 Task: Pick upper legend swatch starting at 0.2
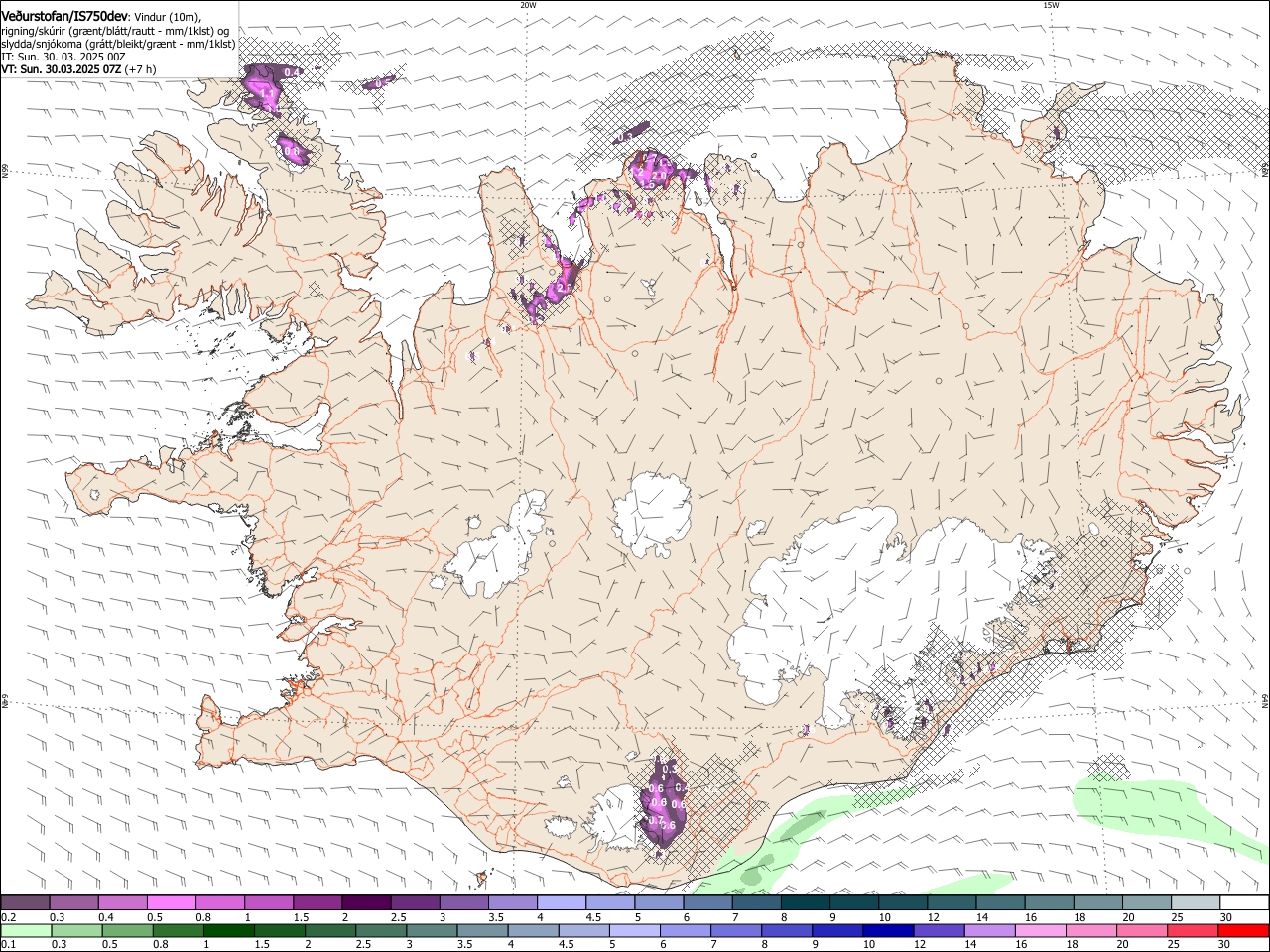tap(25, 903)
